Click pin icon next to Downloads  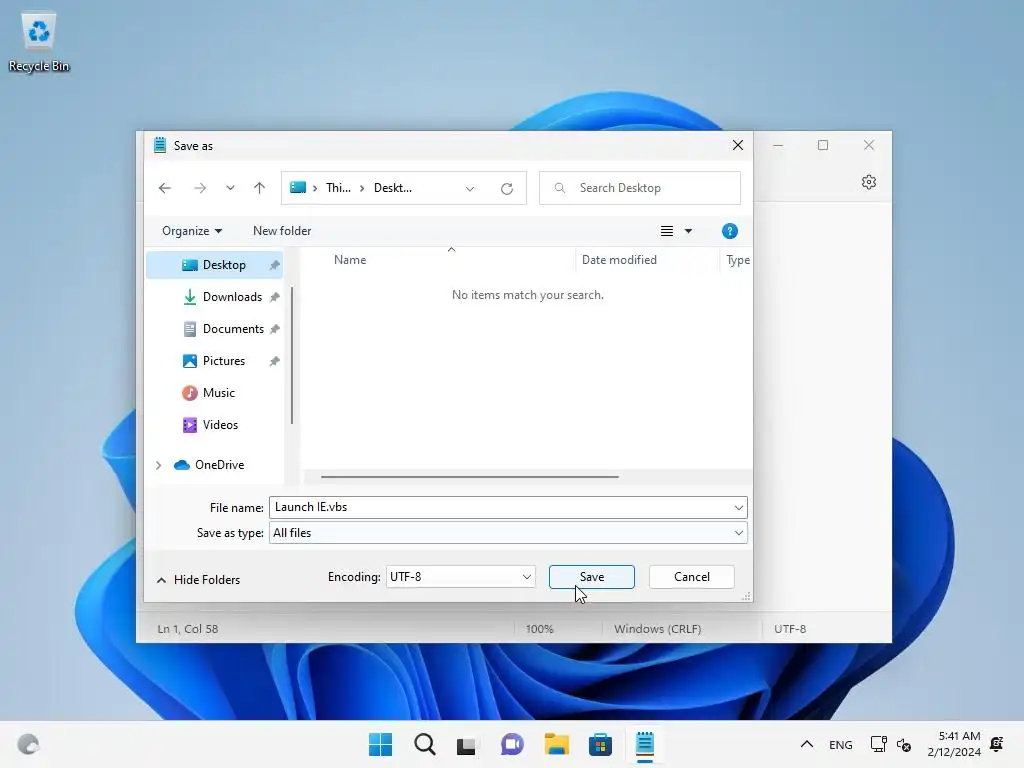click(x=275, y=297)
